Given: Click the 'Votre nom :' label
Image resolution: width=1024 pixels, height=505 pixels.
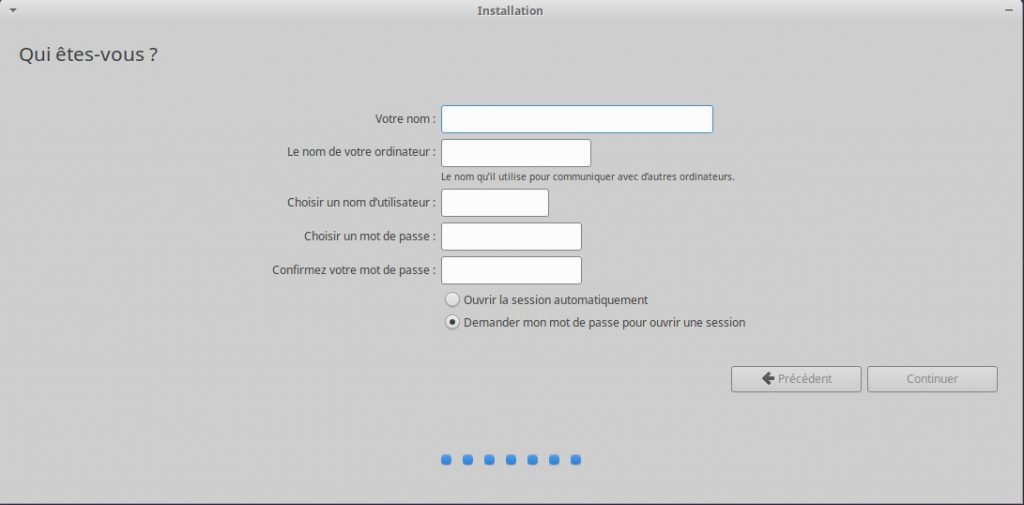Looking at the screenshot, I should pos(405,119).
